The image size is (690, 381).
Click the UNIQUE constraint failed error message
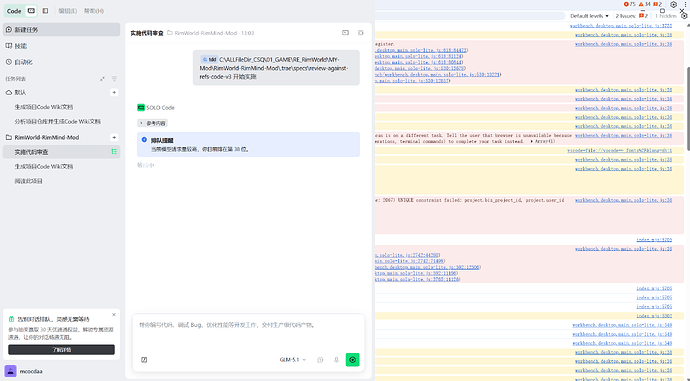(470, 200)
